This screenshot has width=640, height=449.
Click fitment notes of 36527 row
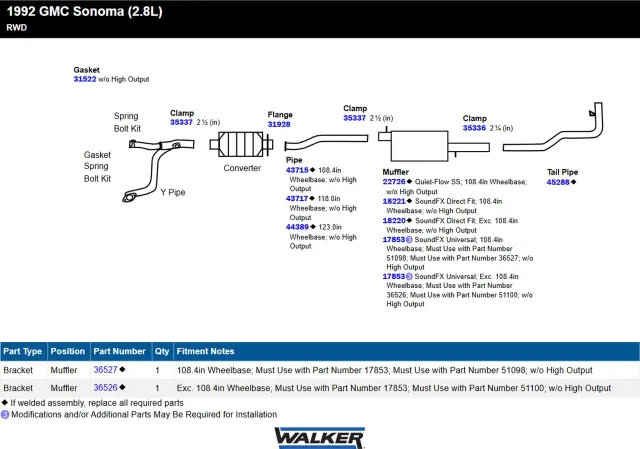pos(384,370)
